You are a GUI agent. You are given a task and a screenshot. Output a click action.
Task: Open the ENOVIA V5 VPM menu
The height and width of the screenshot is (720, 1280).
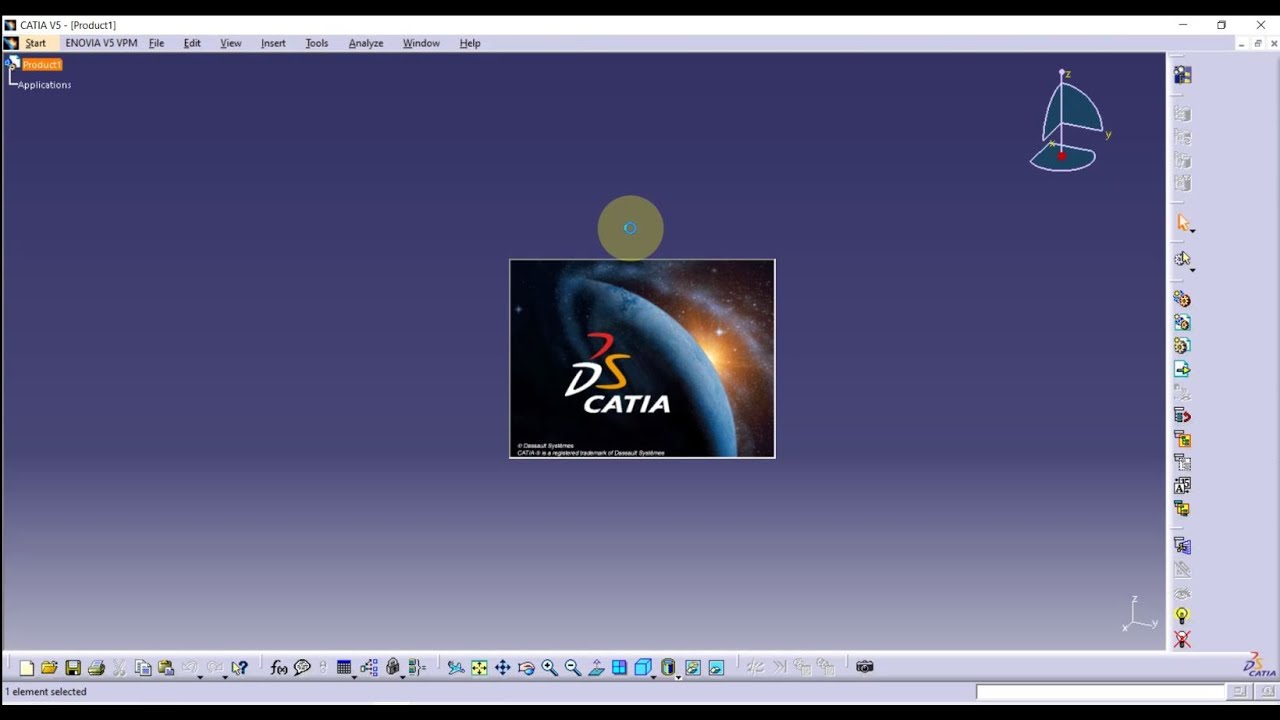click(101, 43)
